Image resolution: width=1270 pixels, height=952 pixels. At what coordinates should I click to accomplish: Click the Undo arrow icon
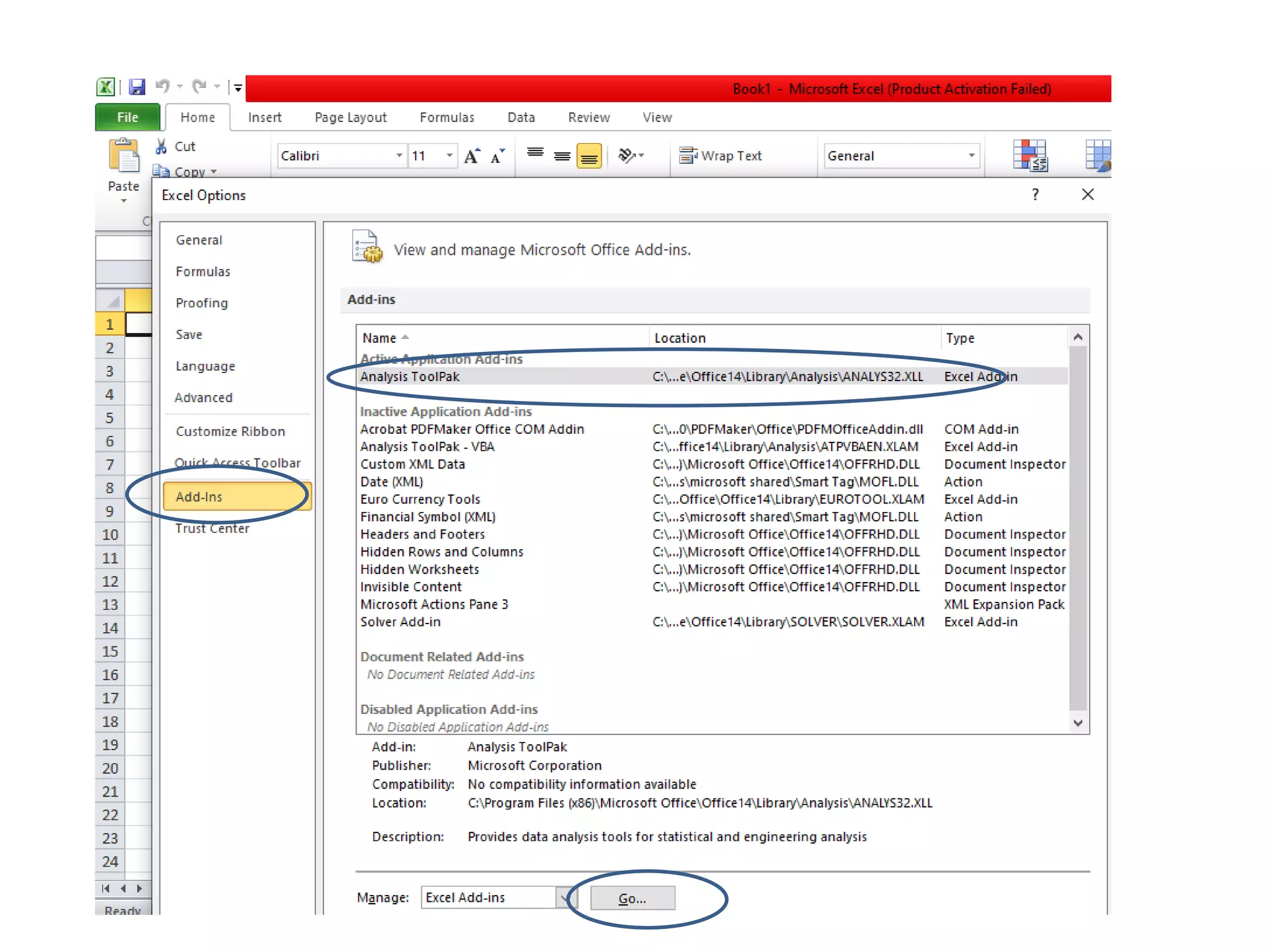point(162,86)
